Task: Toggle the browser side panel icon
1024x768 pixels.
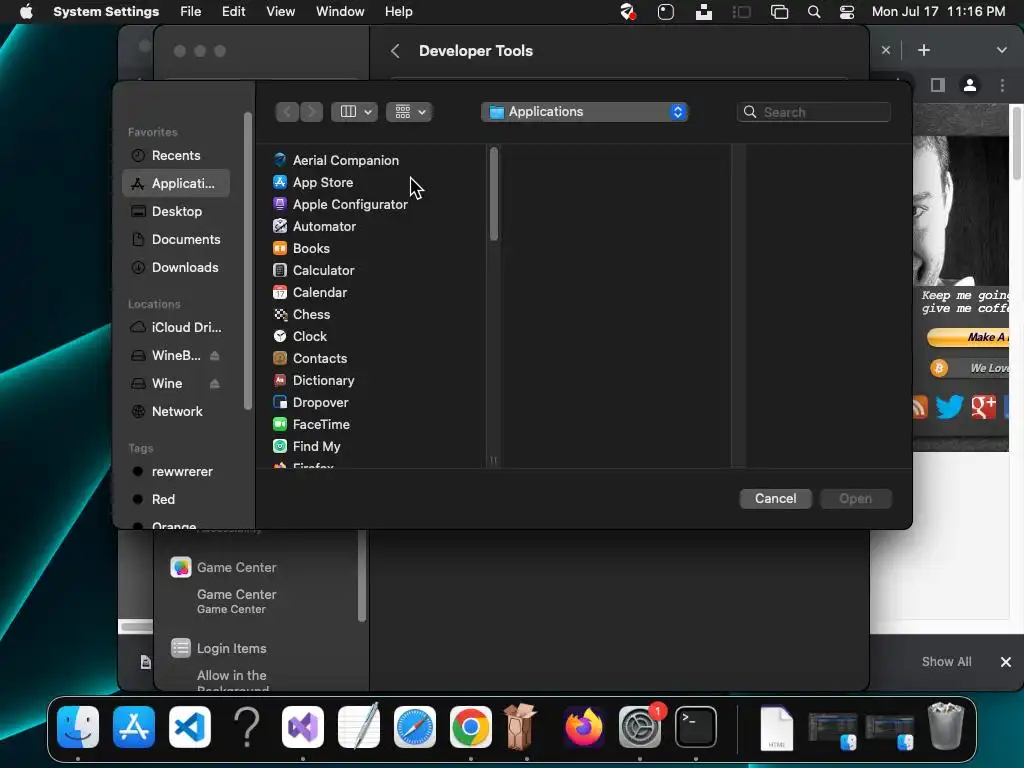Action: coord(938,85)
